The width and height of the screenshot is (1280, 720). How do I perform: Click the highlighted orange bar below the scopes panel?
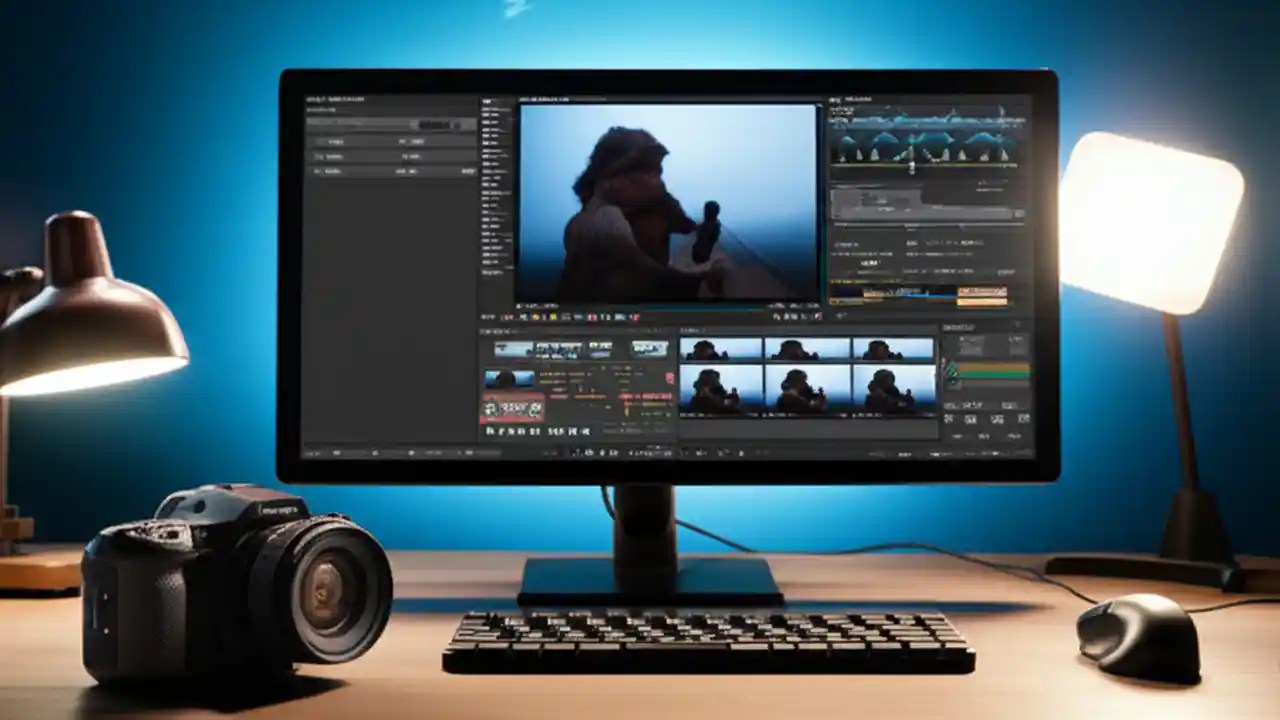tap(985, 300)
